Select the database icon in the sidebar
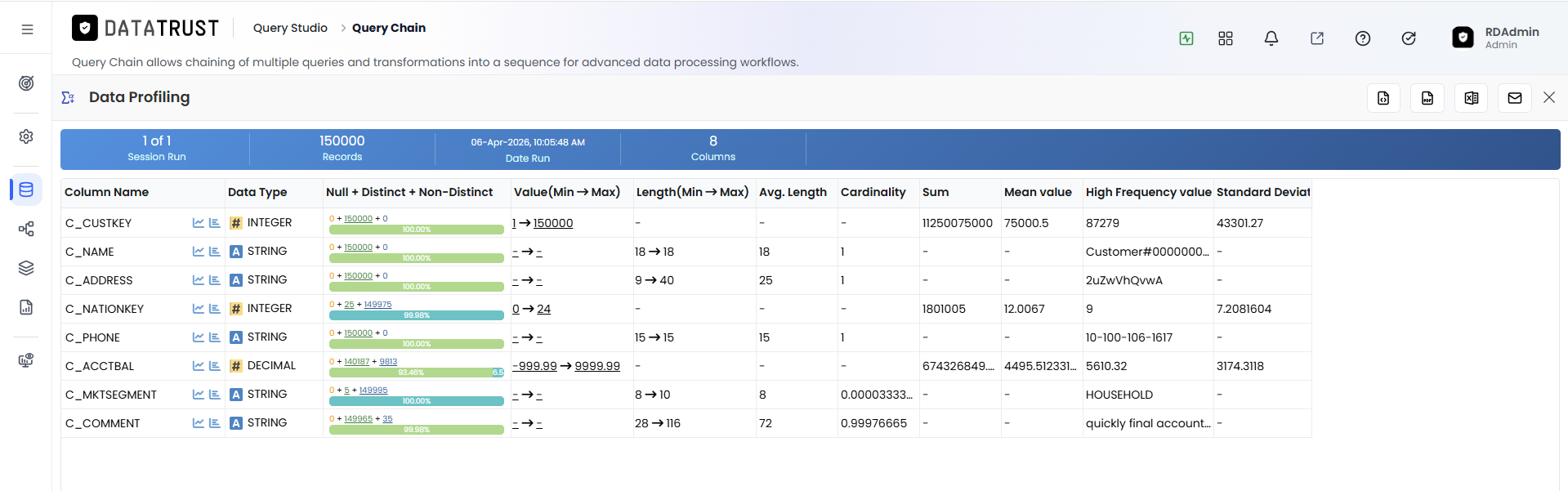 point(26,190)
